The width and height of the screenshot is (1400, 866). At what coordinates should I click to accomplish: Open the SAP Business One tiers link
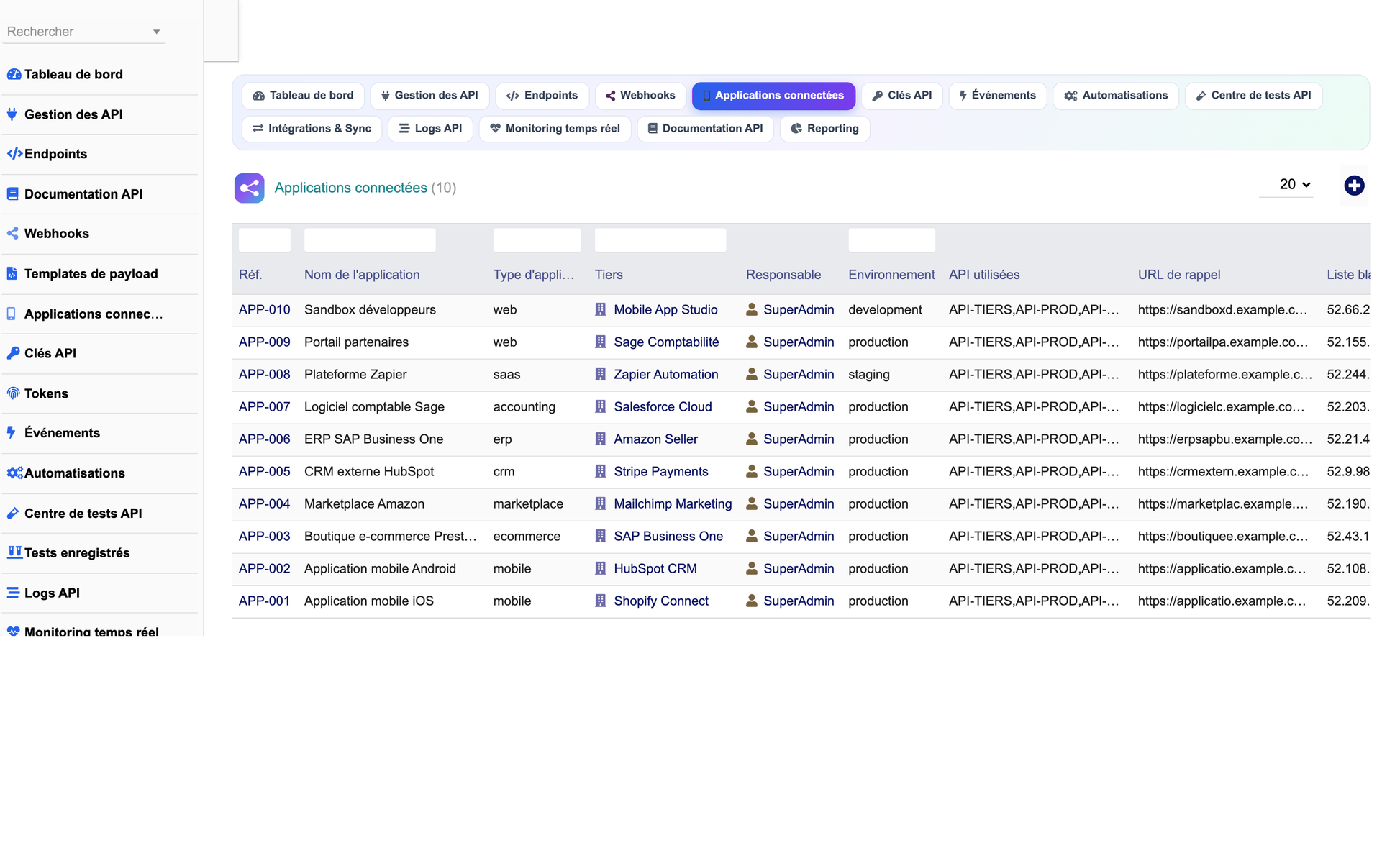coord(668,537)
